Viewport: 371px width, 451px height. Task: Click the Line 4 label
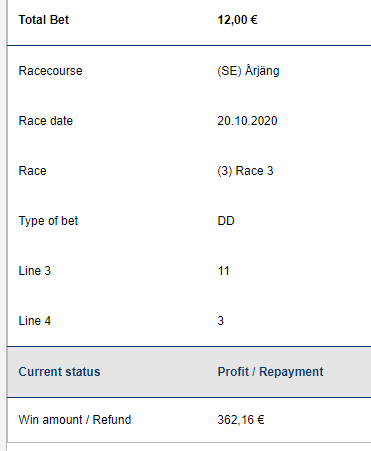[35, 321]
